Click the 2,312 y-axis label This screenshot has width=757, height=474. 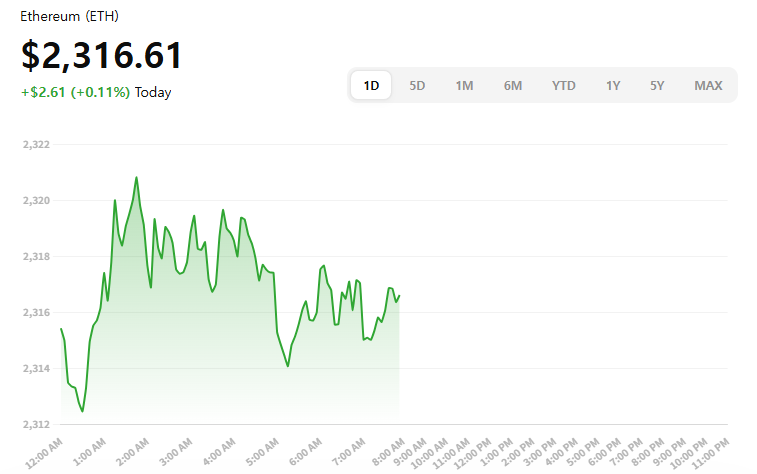pyautogui.click(x=36, y=424)
